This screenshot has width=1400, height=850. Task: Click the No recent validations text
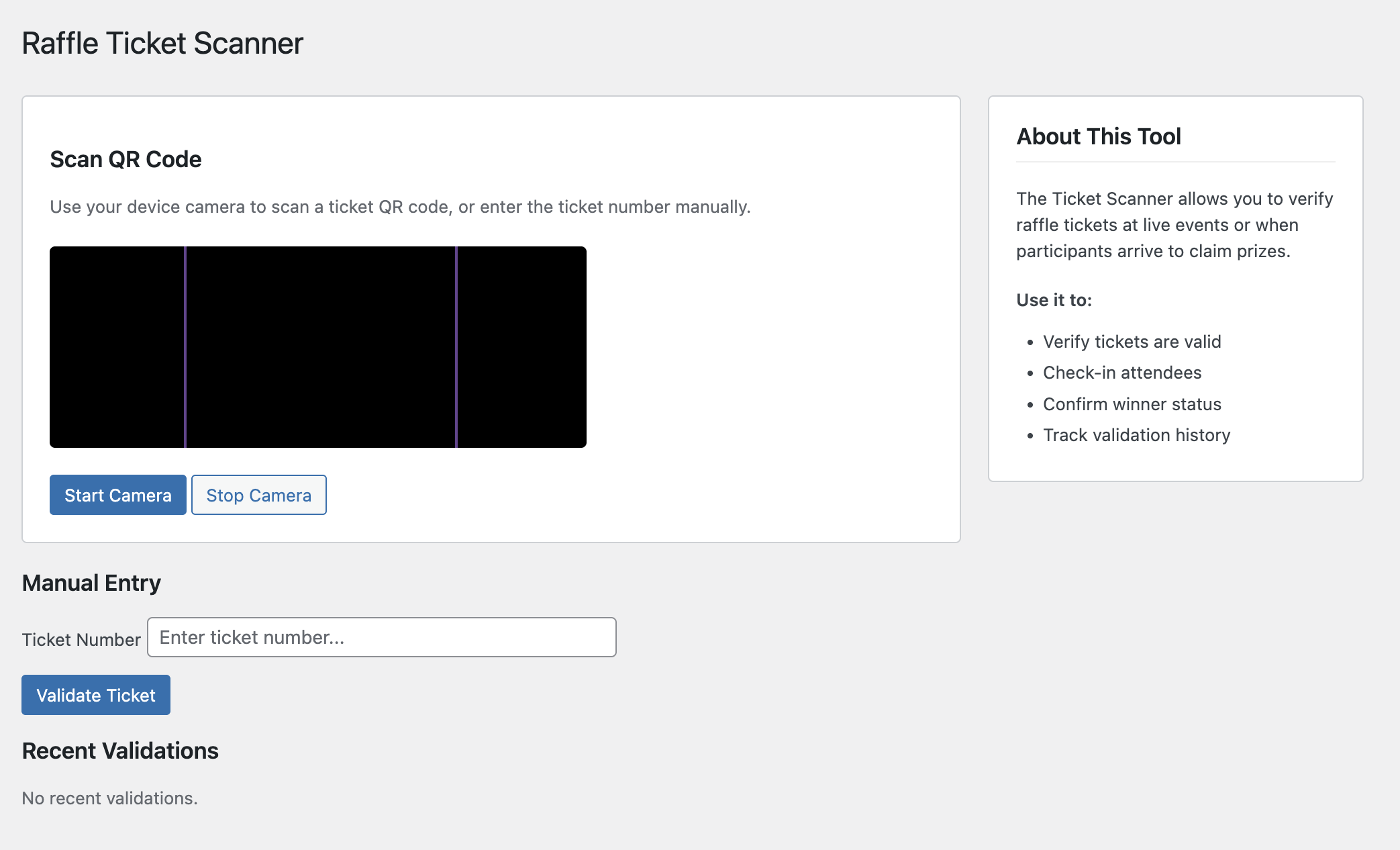[109, 798]
